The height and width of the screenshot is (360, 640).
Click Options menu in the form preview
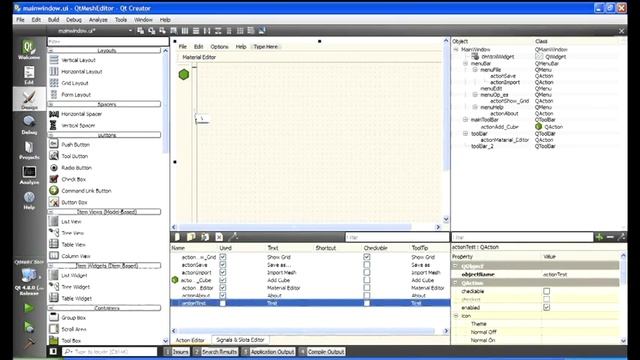pyautogui.click(x=219, y=47)
